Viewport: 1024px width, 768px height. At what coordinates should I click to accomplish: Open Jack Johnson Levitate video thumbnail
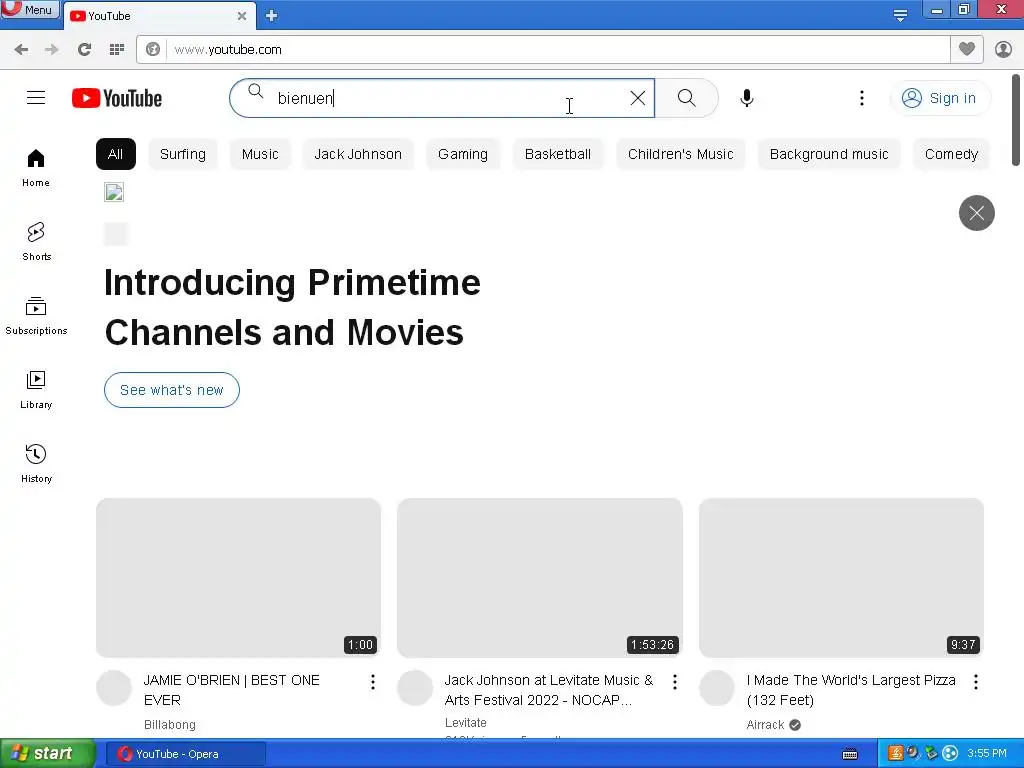[539, 578]
